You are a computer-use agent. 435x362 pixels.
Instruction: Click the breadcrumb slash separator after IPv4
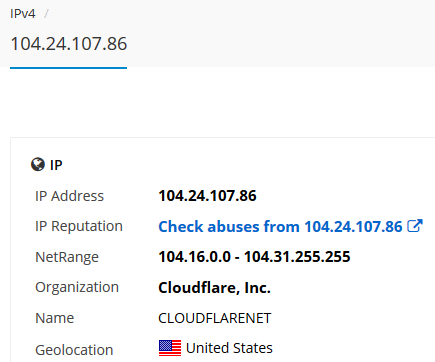pos(46,14)
